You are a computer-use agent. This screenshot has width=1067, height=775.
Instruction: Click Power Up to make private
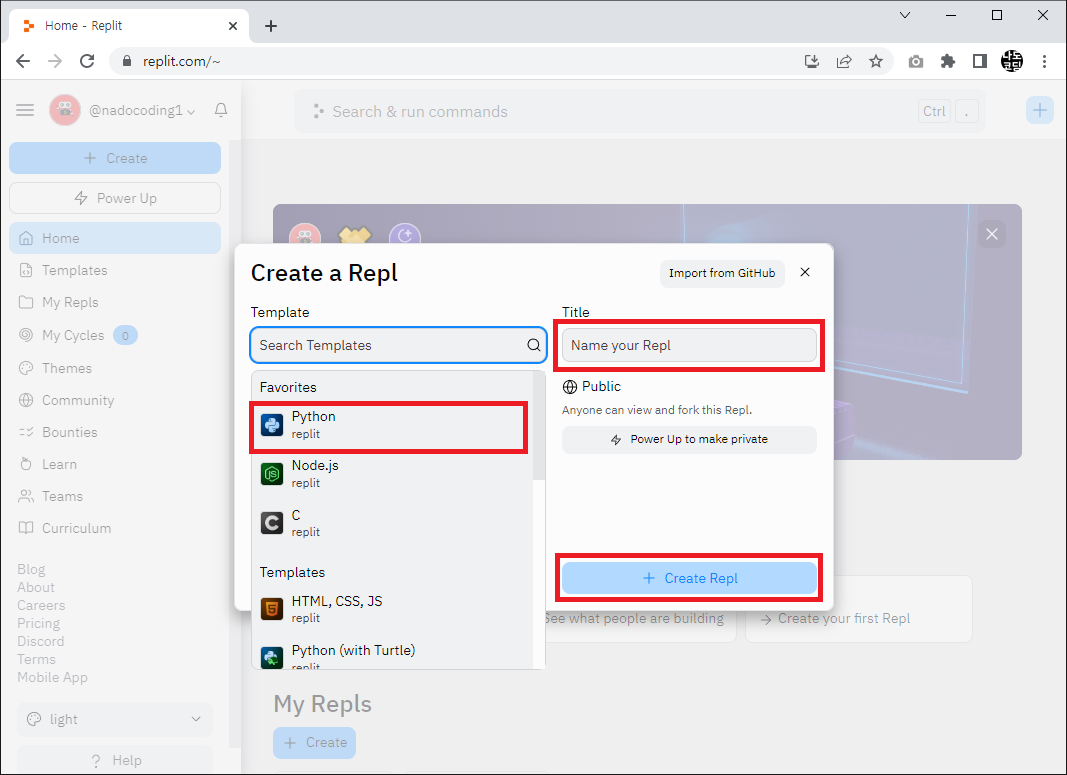coord(689,440)
